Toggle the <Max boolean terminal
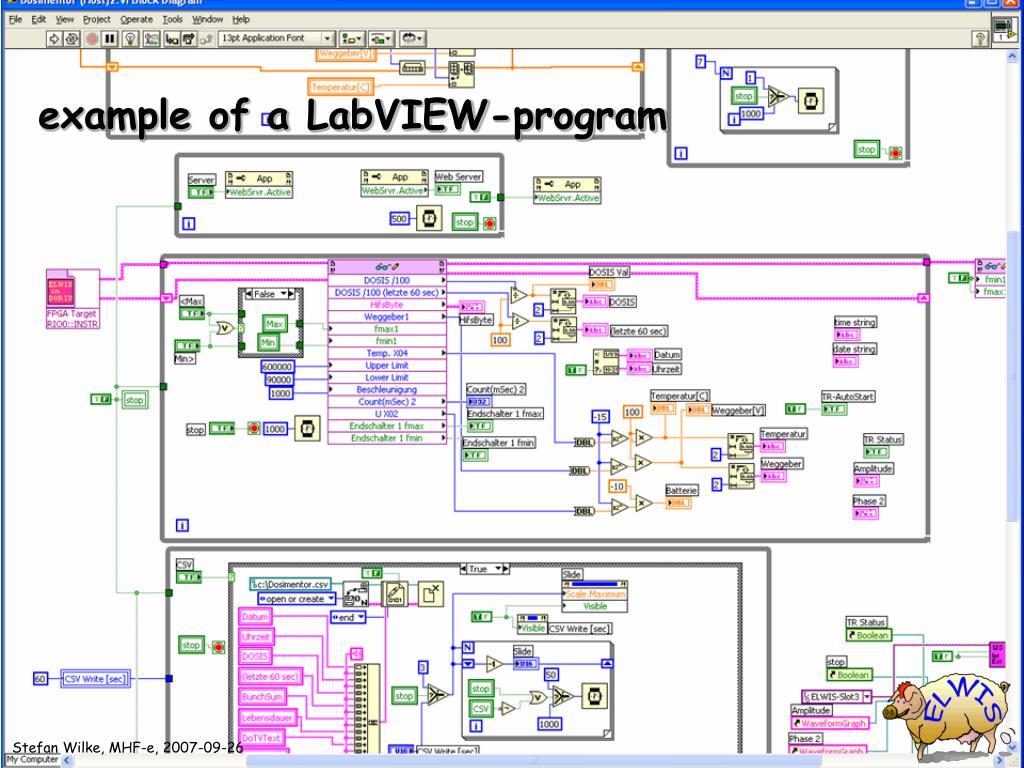This screenshot has height=768, width=1024. tap(192, 313)
